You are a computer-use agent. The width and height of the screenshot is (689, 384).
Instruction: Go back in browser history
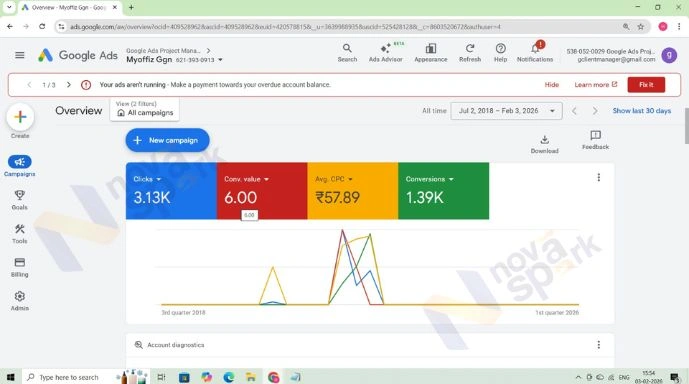[10, 26]
